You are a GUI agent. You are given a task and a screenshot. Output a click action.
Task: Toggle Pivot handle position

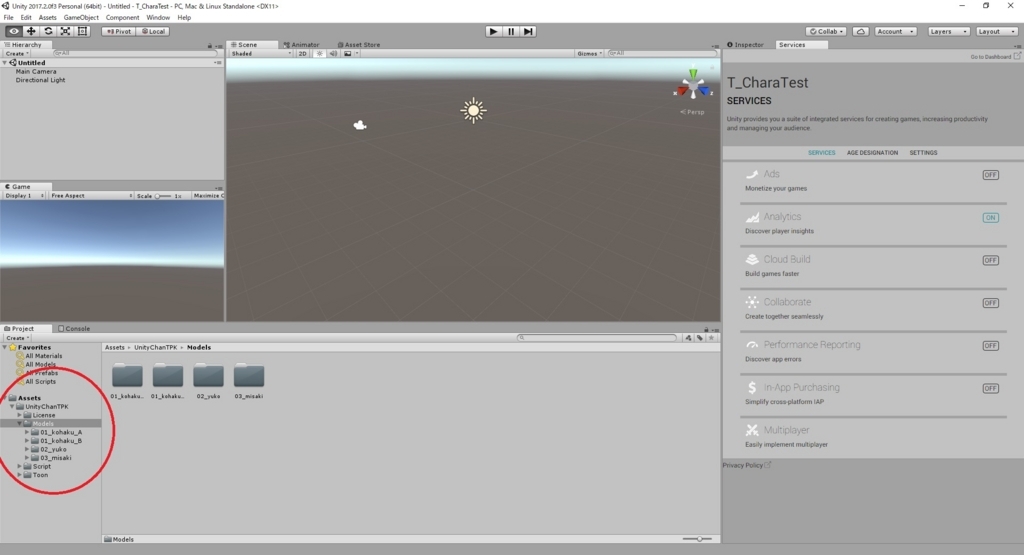119,31
